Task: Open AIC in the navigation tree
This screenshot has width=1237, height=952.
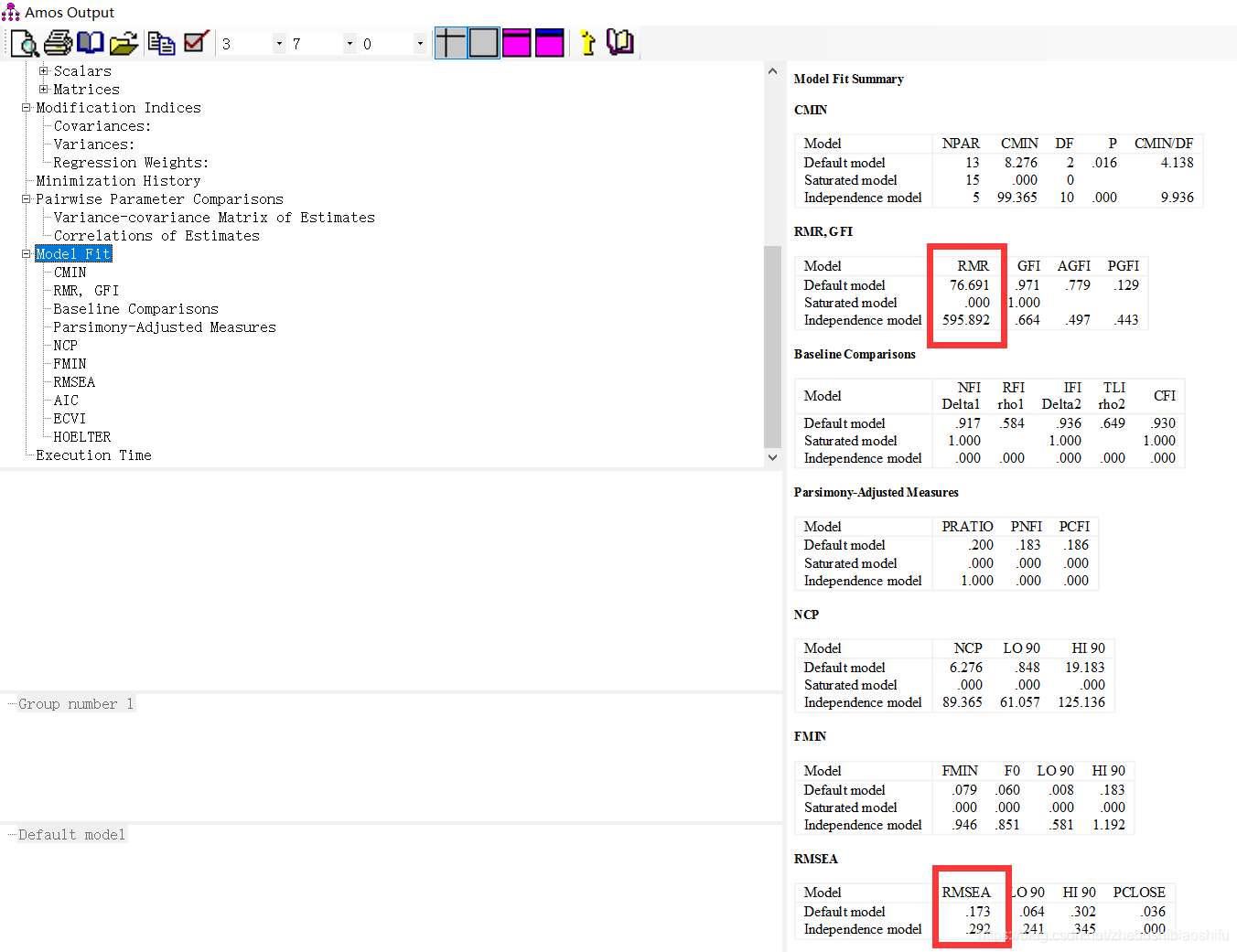Action: pyautogui.click(x=66, y=401)
